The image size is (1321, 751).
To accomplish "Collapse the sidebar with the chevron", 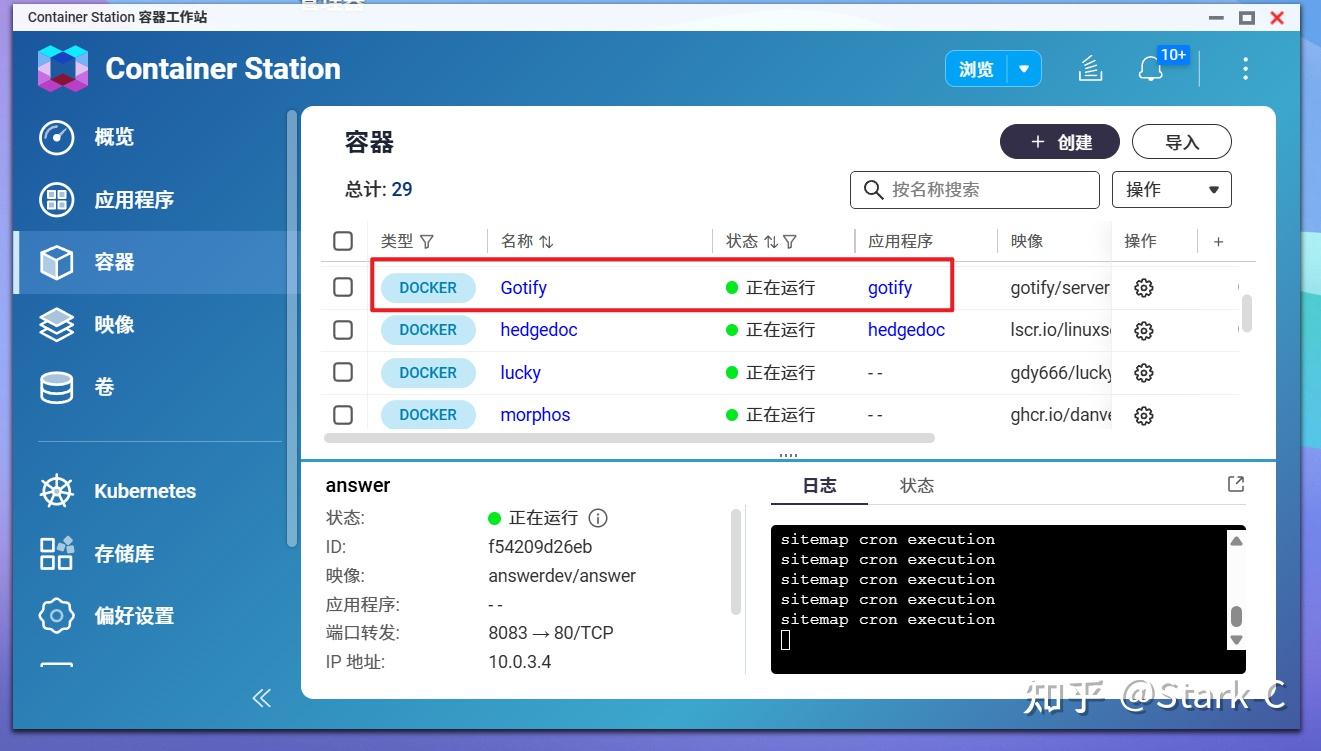I will tap(261, 698).
